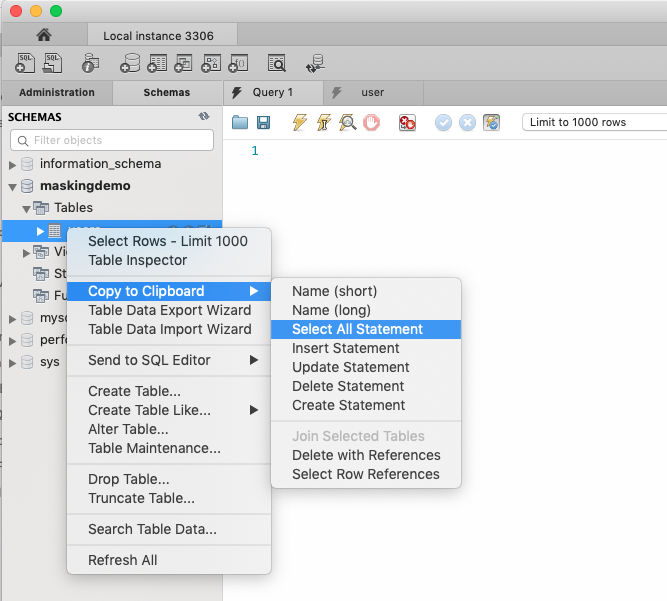This screenshot has height=601, width=667.
Task: Execute the query with lightning icon
Action: [x=300, y=122]
